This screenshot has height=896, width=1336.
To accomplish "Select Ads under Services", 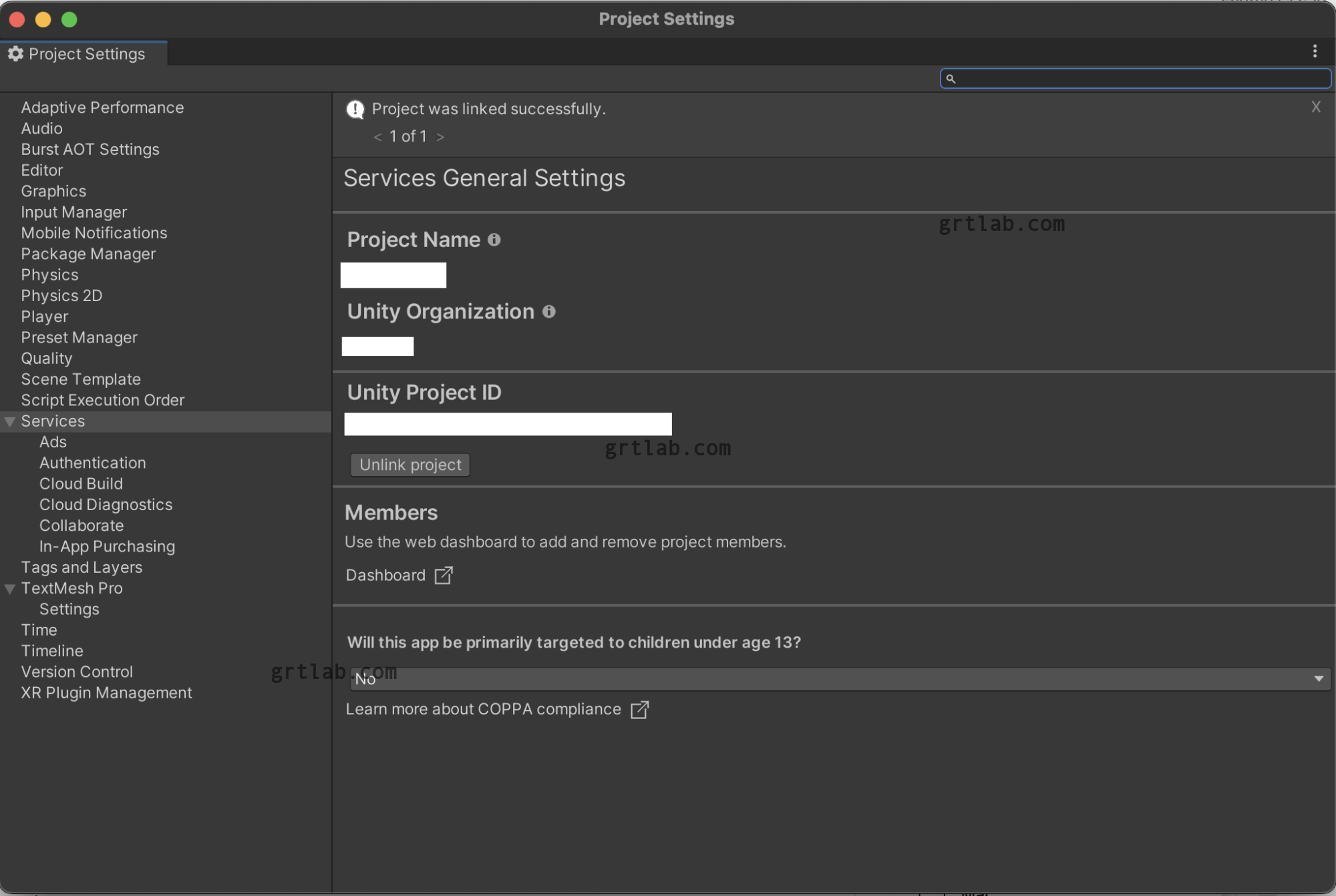I will 53,441.
